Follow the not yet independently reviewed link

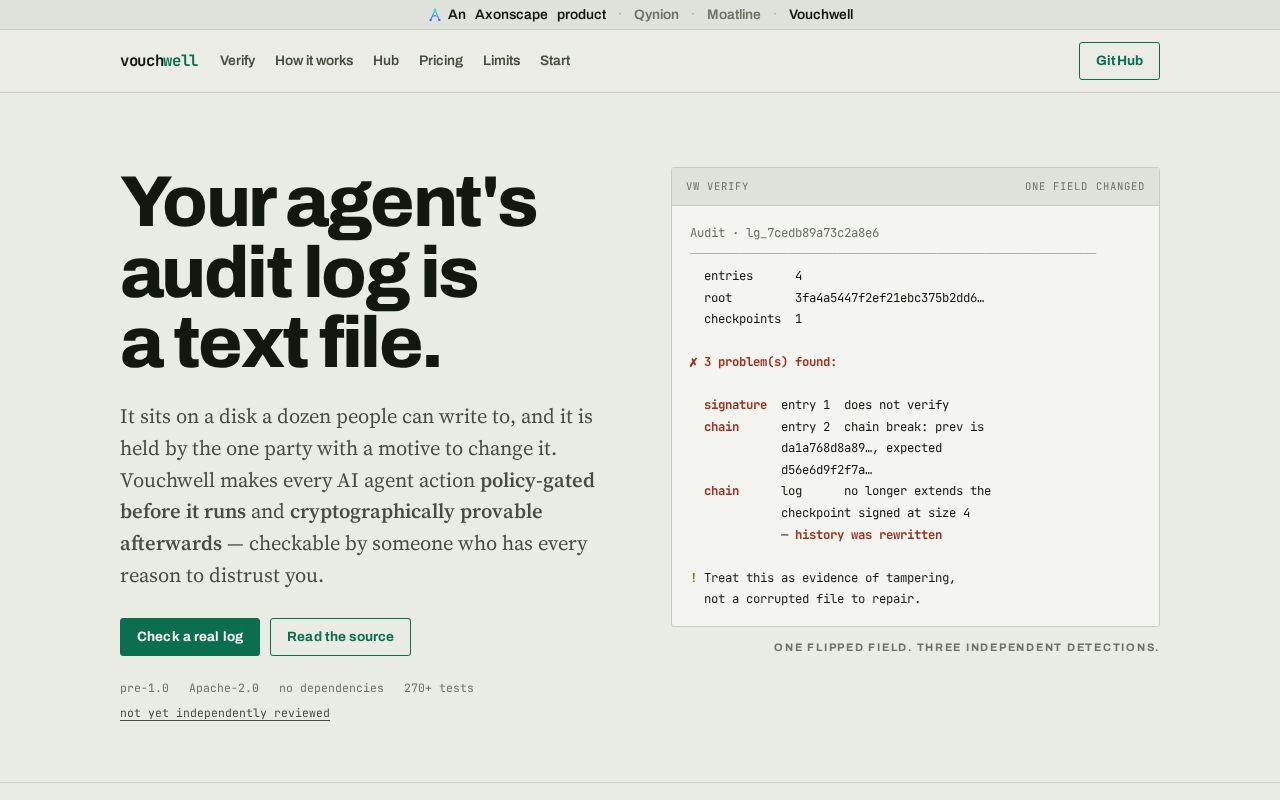pos(225,713)
